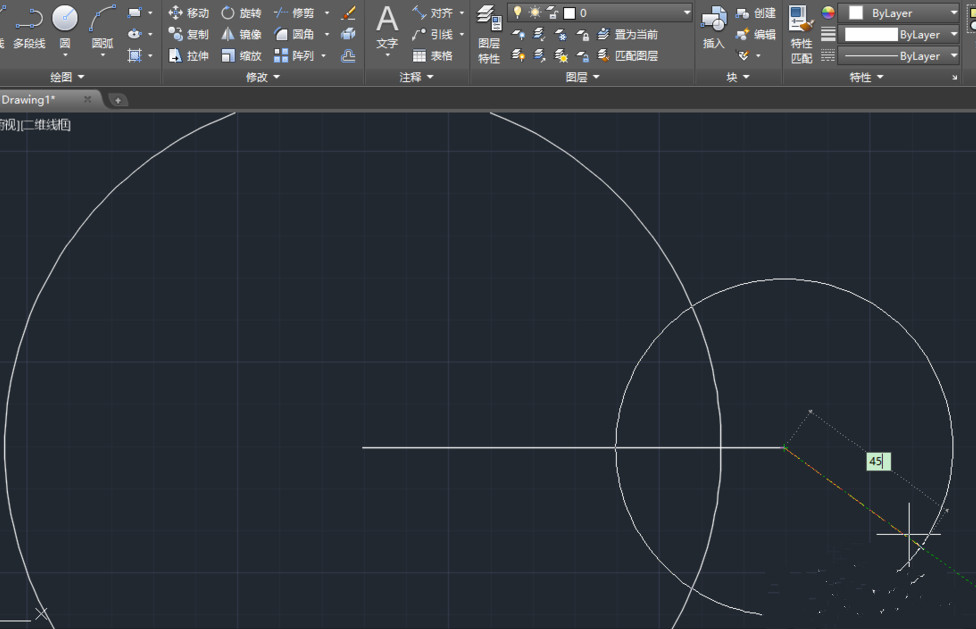Close the Drawing1* tab
976x629 pixels.
88,99
